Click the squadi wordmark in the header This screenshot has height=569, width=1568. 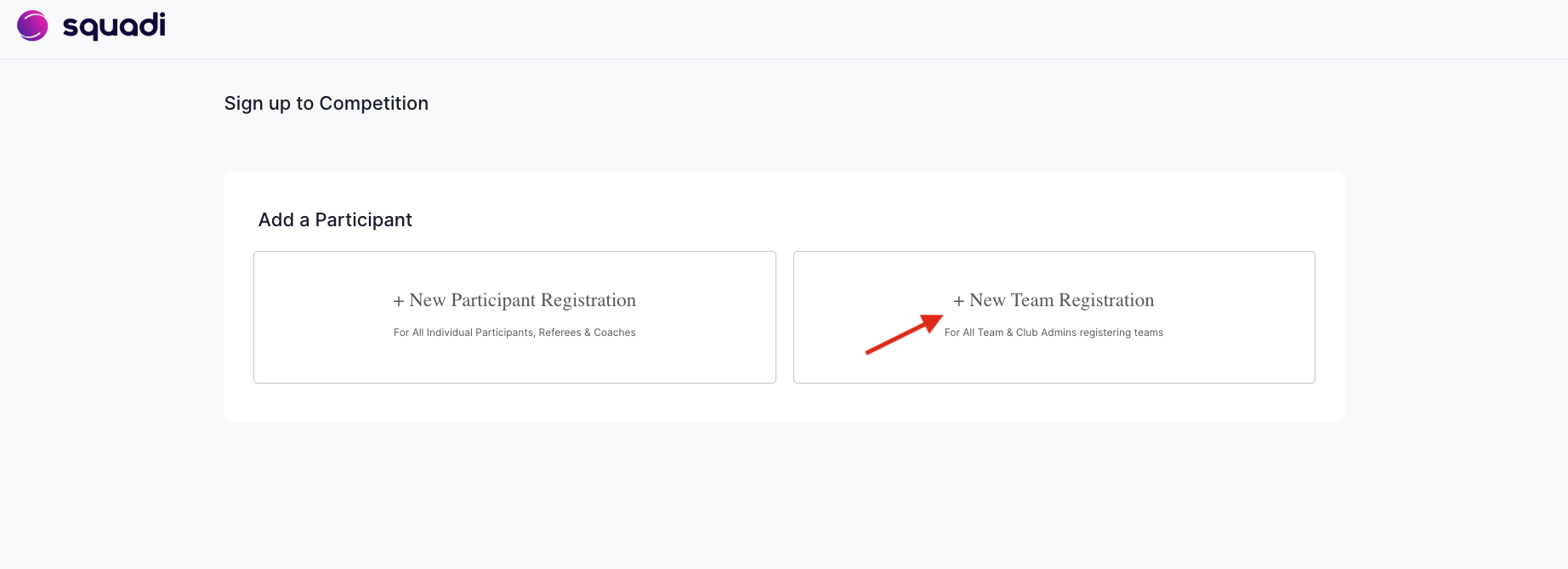point(114,26)
